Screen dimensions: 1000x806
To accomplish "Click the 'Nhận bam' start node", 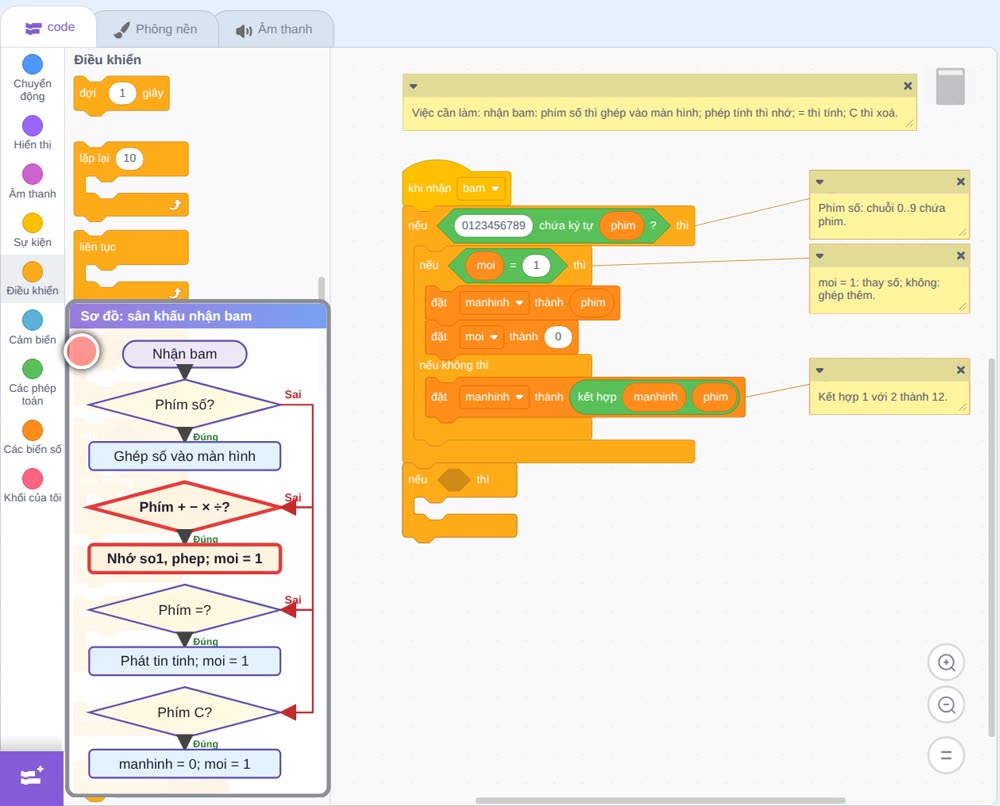I will coord(184,354).
